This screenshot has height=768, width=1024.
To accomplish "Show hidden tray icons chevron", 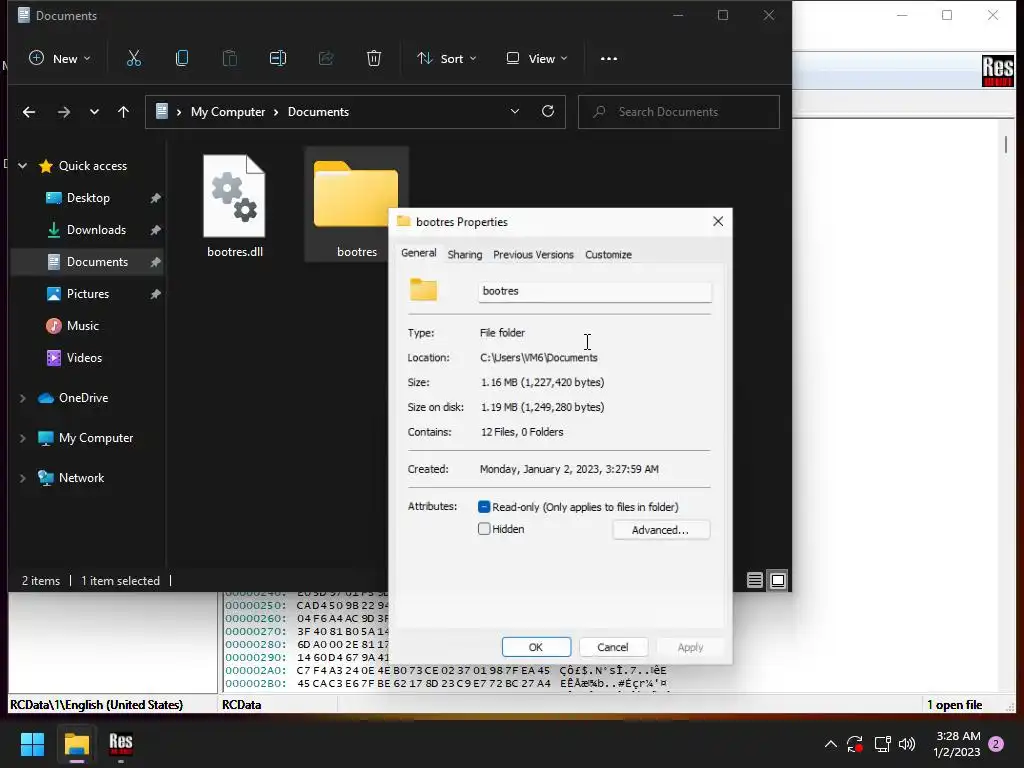I will (831, 744).
